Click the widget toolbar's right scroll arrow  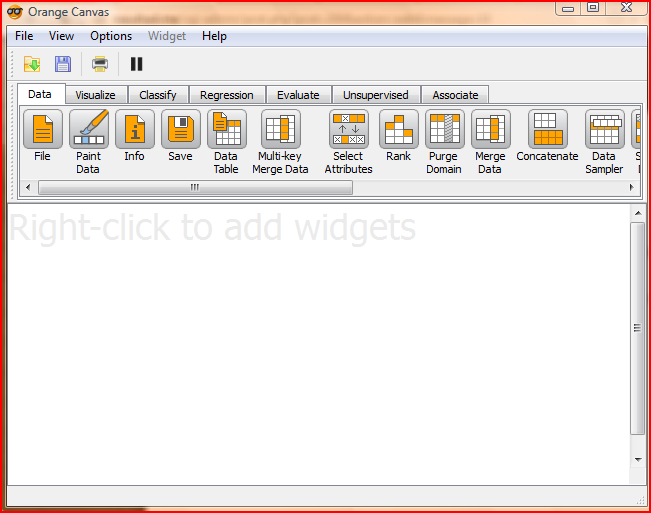coord(631,187)
